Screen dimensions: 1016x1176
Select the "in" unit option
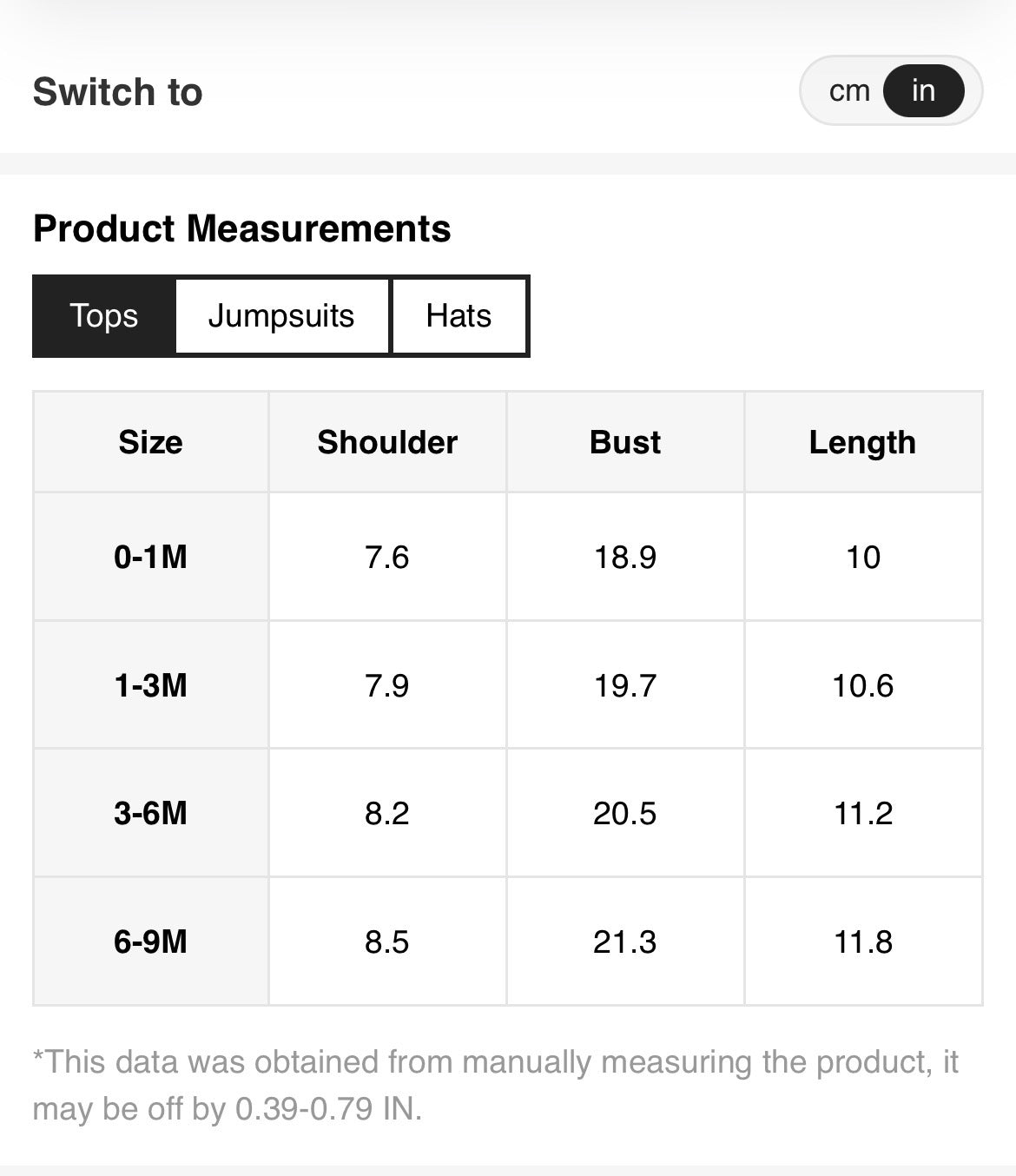[x=923, y=90]
